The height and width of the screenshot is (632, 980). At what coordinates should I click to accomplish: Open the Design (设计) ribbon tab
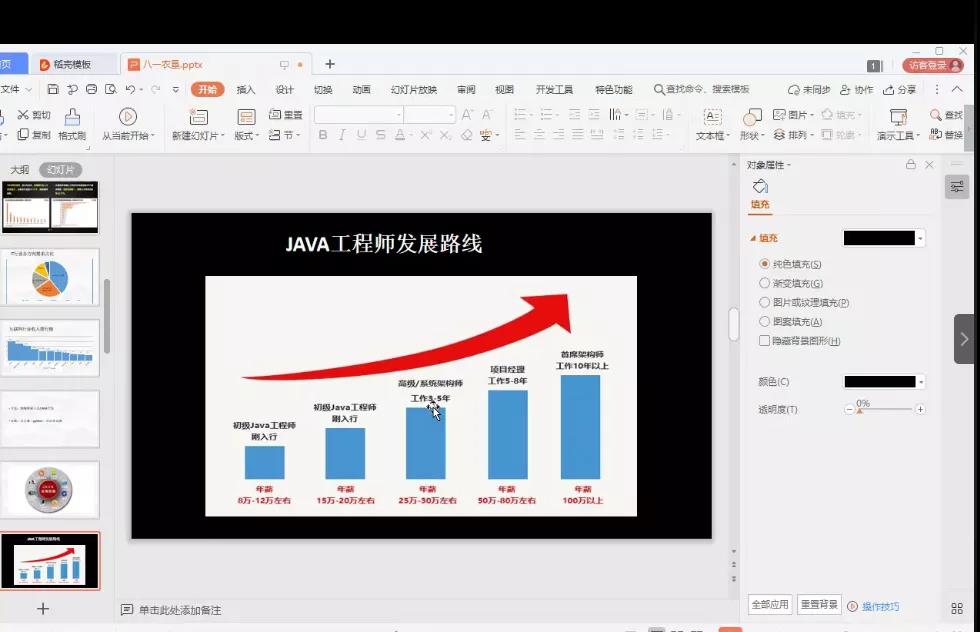[285, 90]
